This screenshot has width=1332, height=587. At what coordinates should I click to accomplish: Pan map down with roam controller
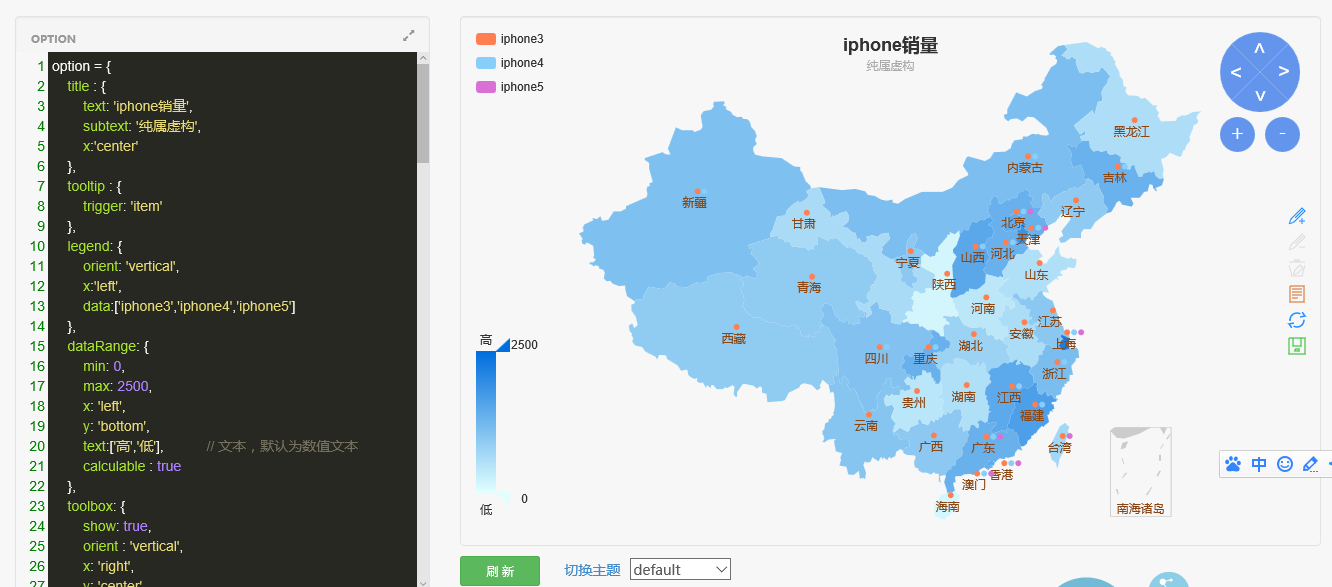point(1259,95)
